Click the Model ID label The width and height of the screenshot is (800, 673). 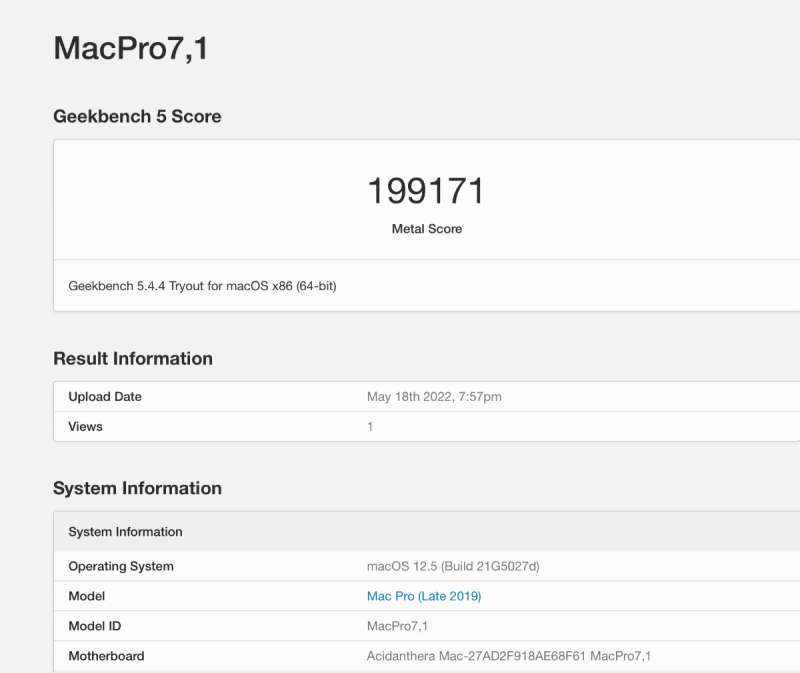[95, 626]
